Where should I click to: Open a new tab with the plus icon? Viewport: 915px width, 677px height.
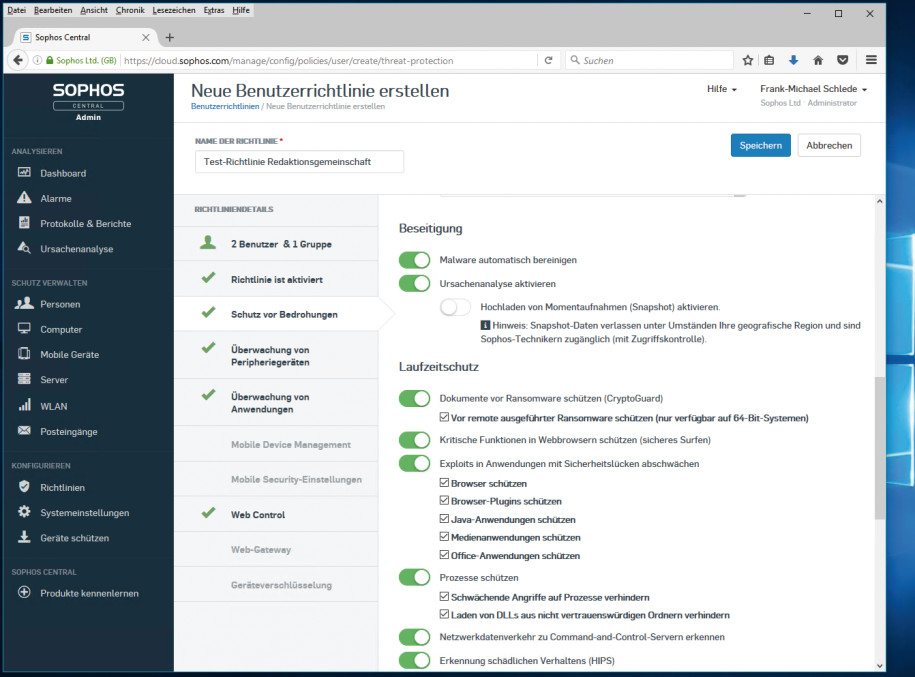coord(170,37)
